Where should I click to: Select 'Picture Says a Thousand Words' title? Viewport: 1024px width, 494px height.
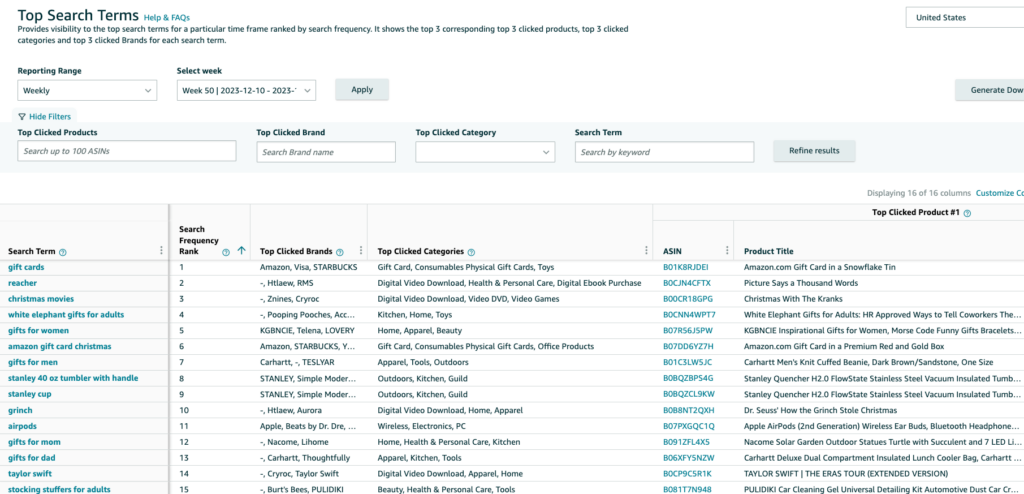point(801,283)
